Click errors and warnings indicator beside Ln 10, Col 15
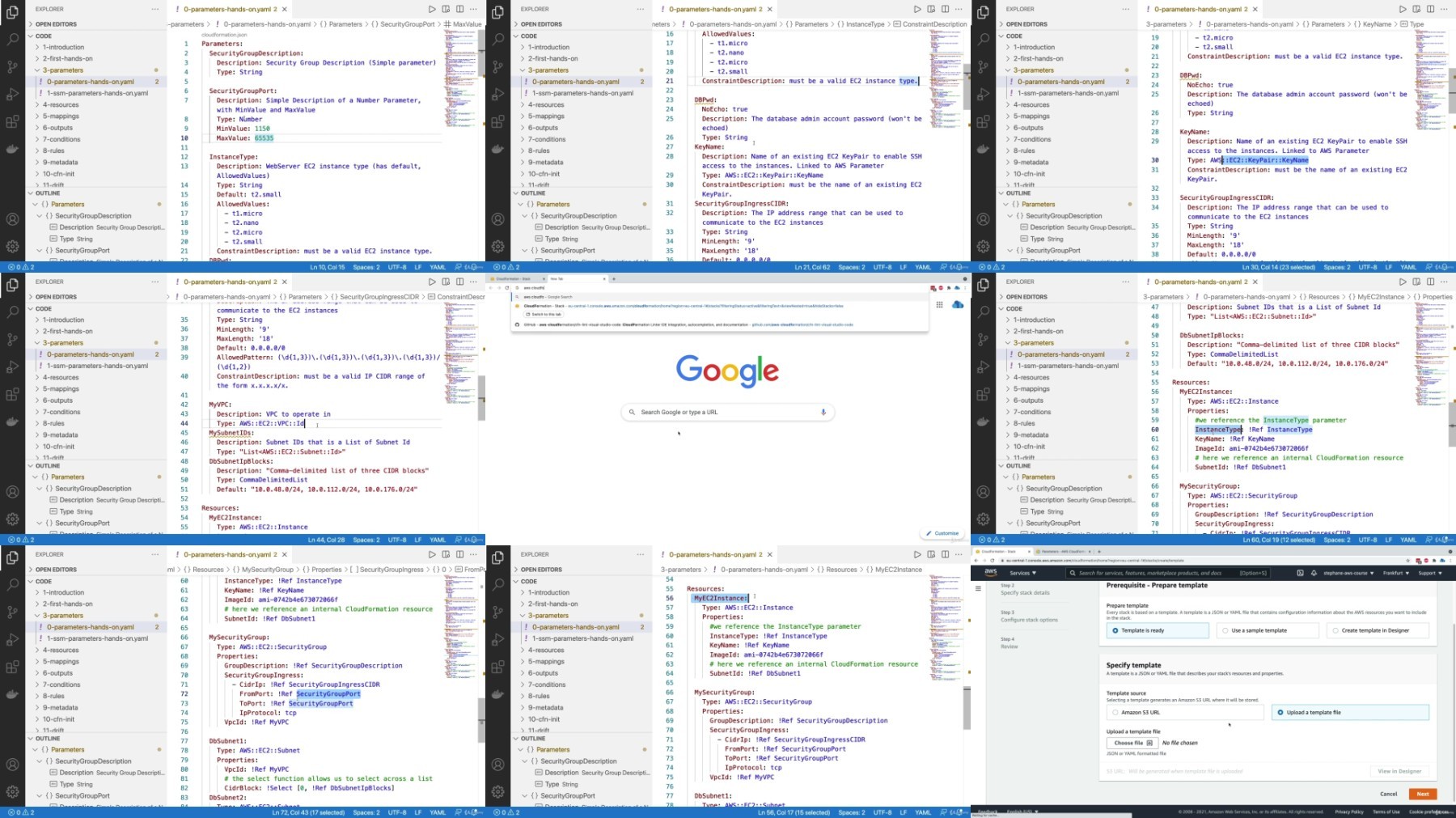 coord(20,267)
